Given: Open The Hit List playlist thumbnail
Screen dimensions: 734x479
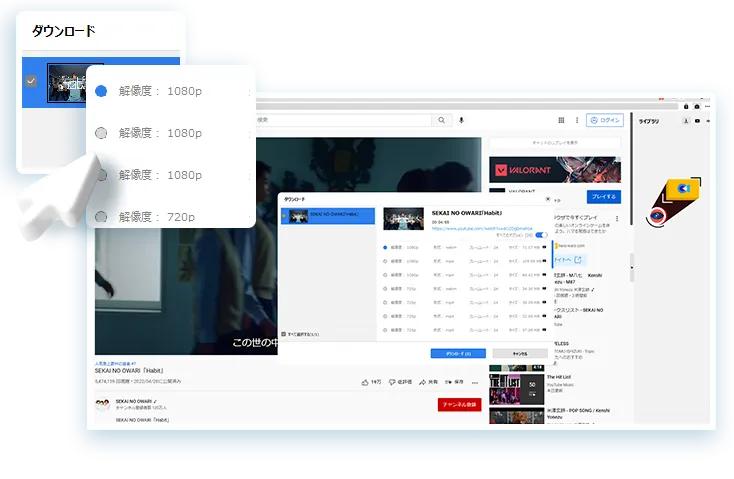Looking at the screenshot, I should click(516, 389).
